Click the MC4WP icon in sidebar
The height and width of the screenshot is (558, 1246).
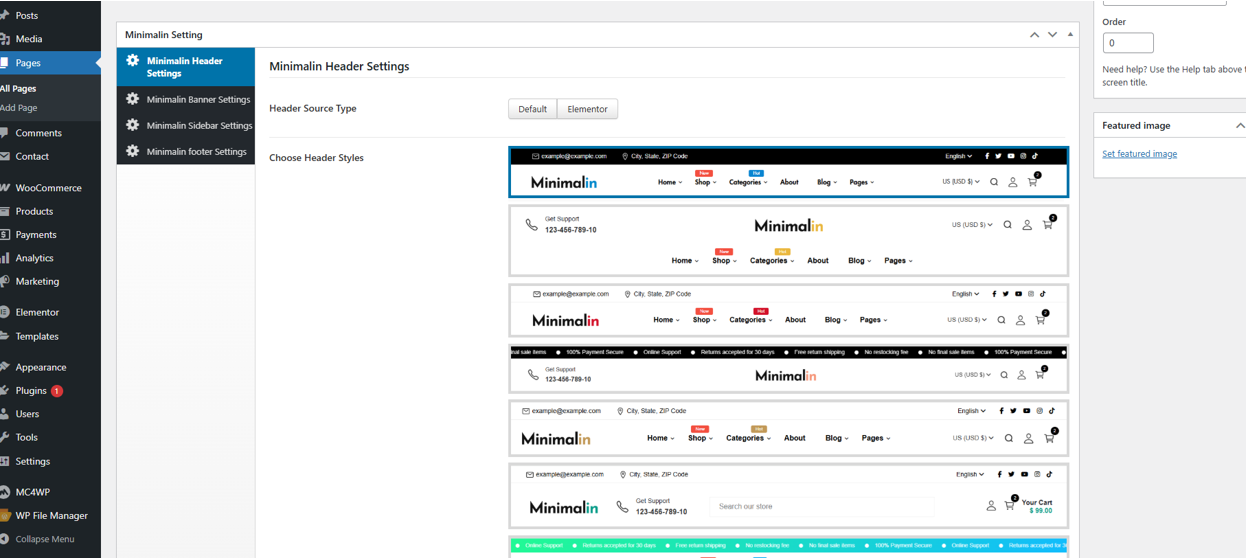point(4,492)
